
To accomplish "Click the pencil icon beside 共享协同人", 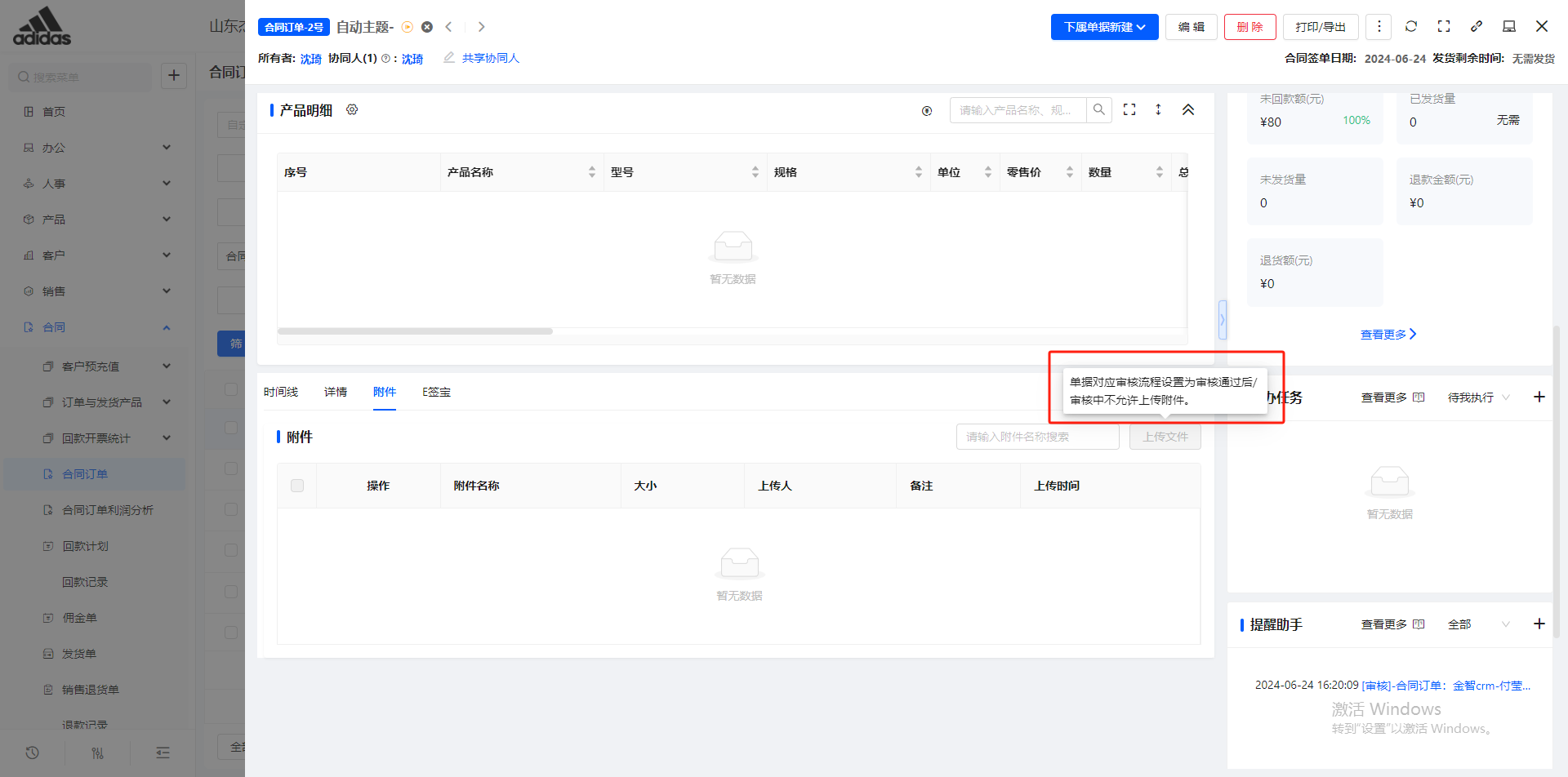I will click(x=449, y=57).
